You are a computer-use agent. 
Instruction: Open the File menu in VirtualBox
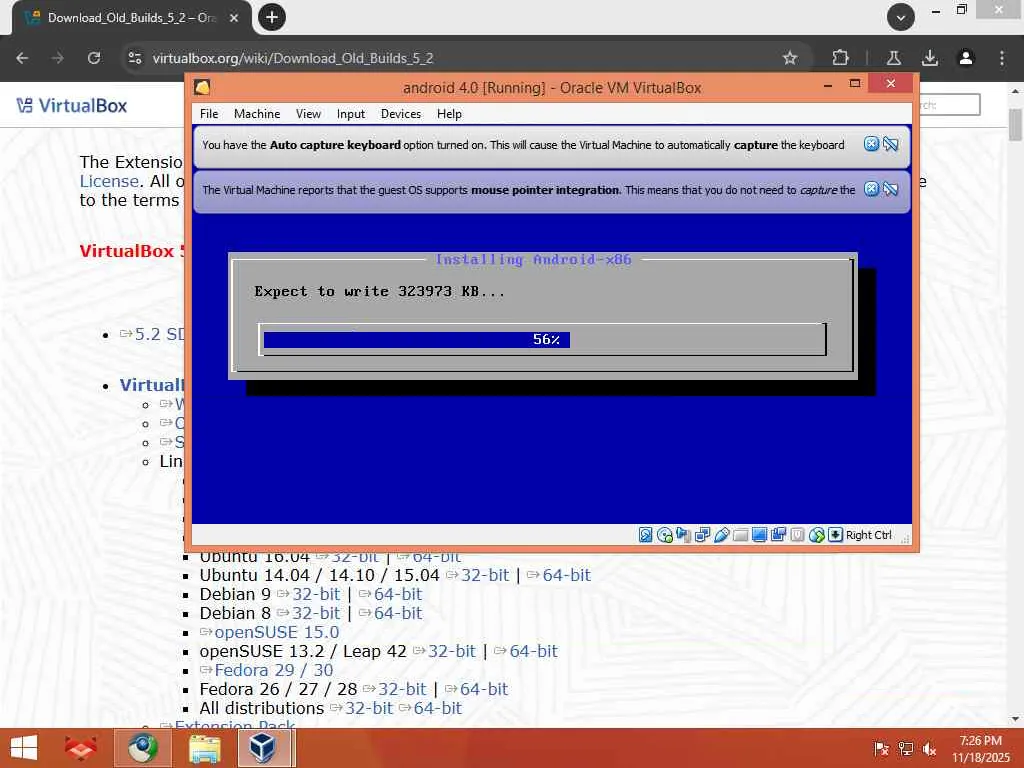click(209, 114)
